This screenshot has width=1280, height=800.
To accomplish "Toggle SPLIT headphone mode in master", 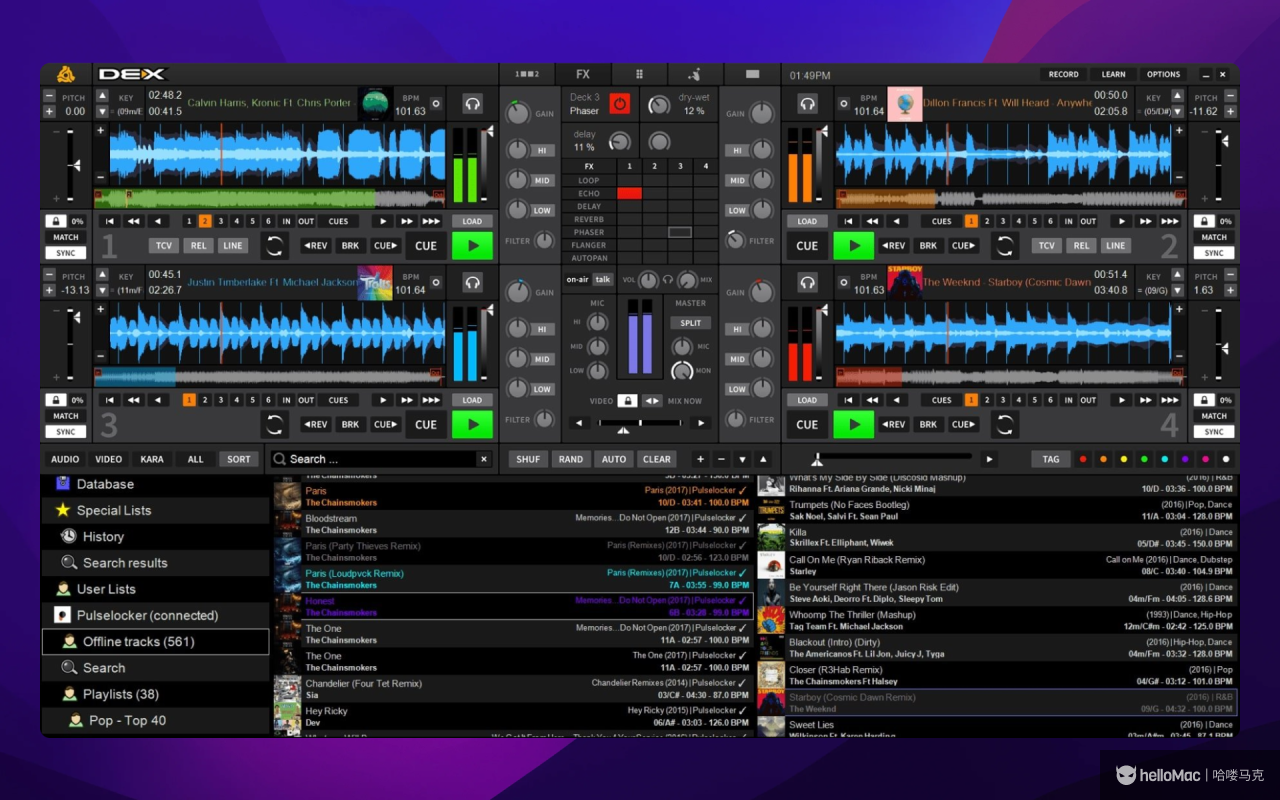I will (x=691, y=323).
